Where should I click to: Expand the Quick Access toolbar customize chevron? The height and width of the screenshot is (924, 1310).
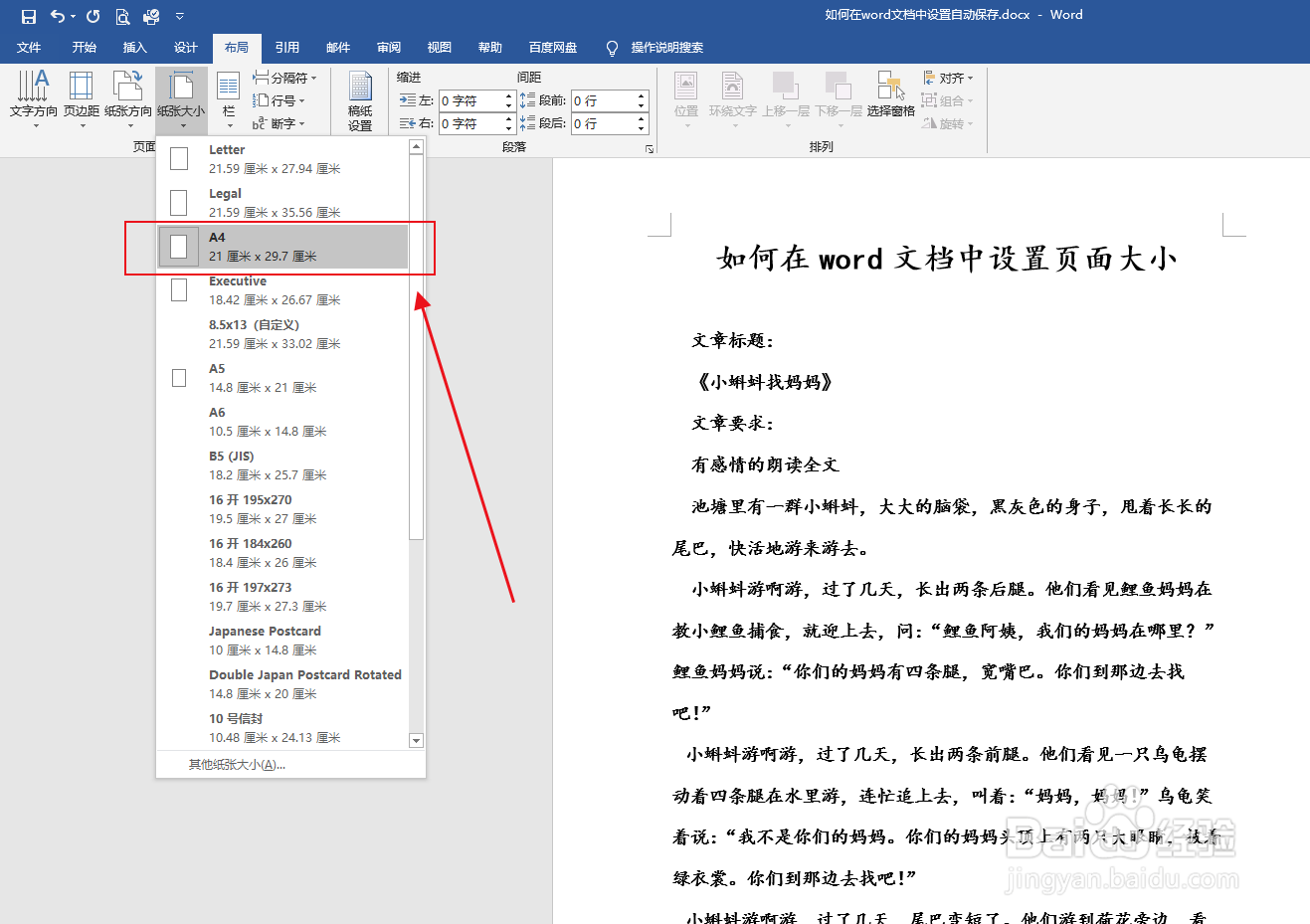(180, 15)
